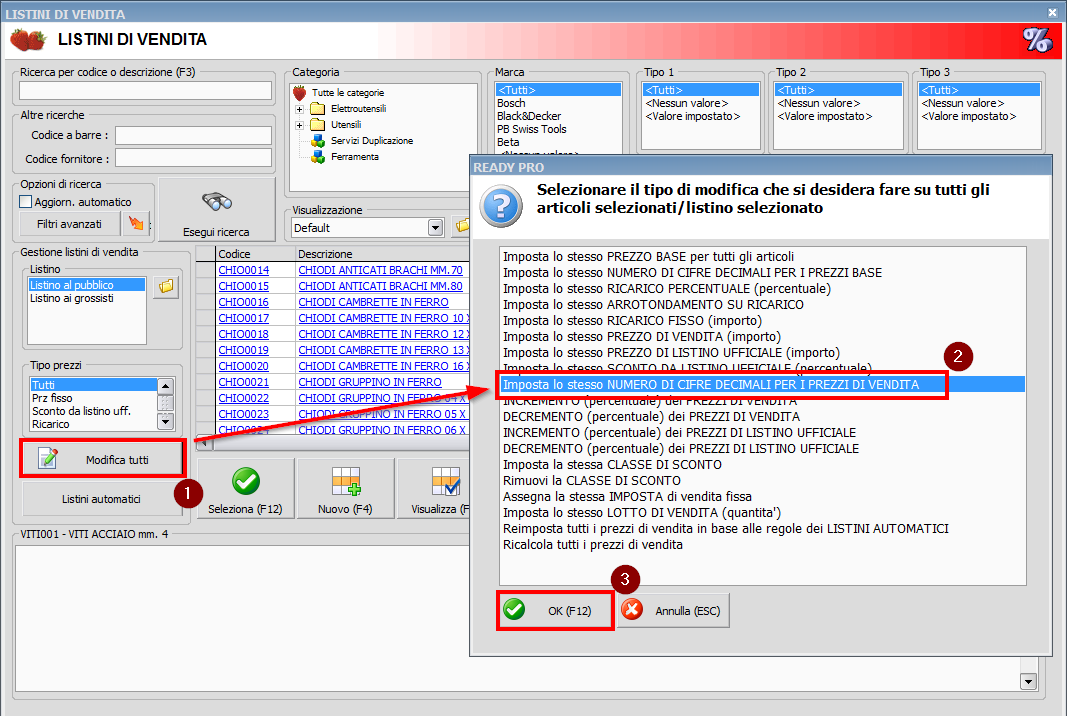Screen dimensions: 1067x716
Task: Choose Imposta lo stesso LOTTO DI VENDITA
Action: tap(642, 512)
